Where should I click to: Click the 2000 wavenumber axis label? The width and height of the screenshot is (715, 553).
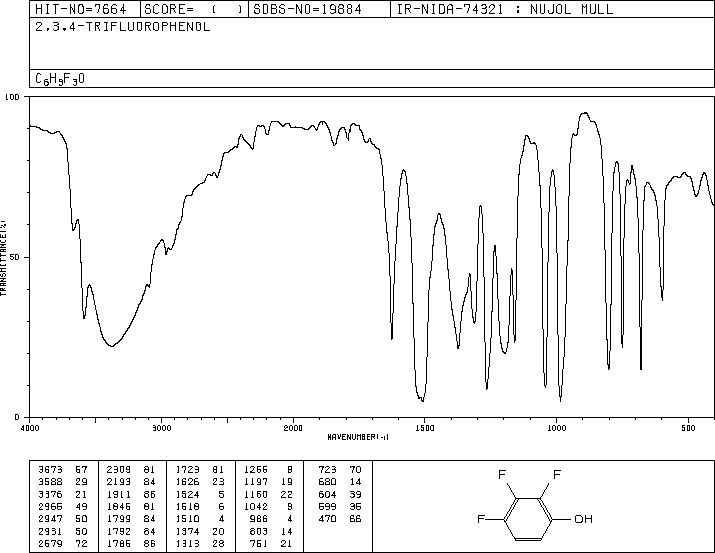(x=293, y=428)
